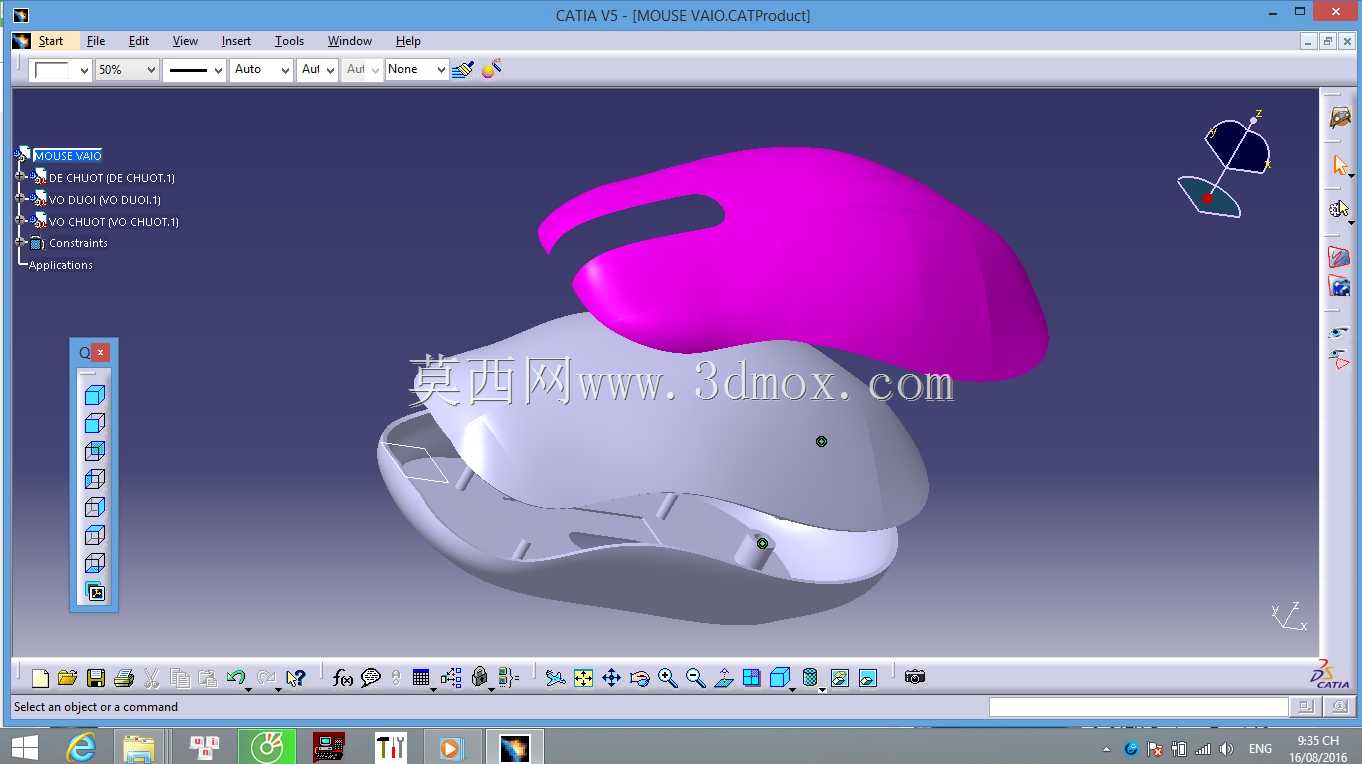Open the Tools menu
This screenshot has height=764, width=1362.
(289, 41)
